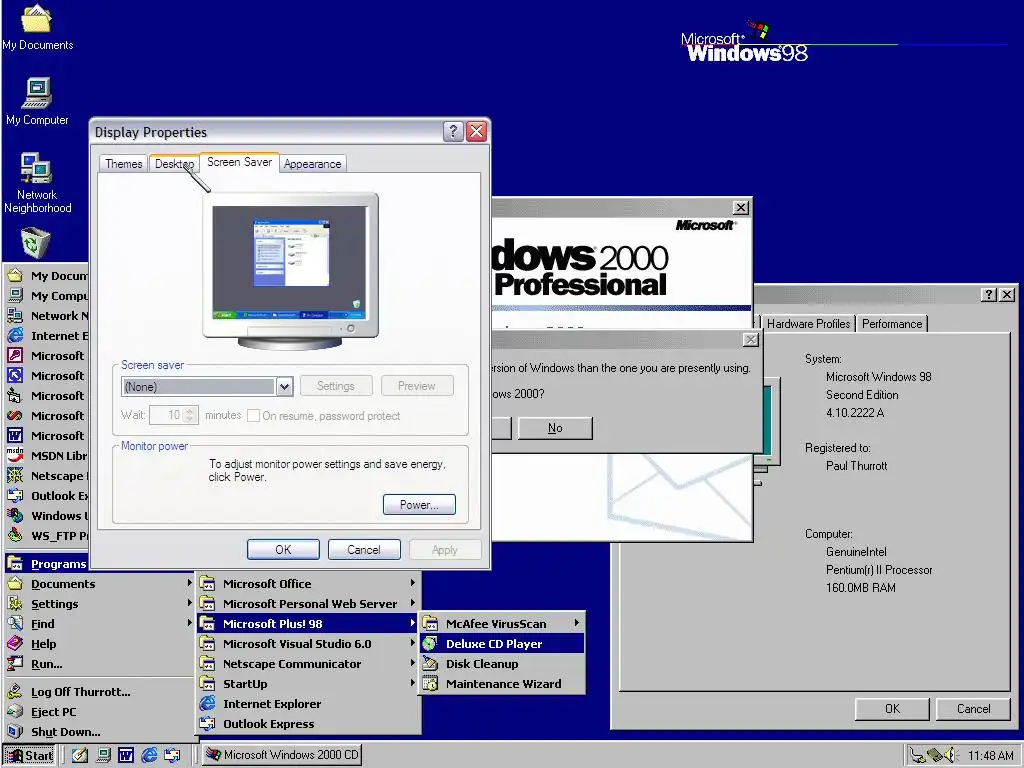This screenshot has width=1024, height=768.
Task: Select Microsoft Windows 2000 CD taskbar button
Action: pyautogui.click(x=281, y=755)
